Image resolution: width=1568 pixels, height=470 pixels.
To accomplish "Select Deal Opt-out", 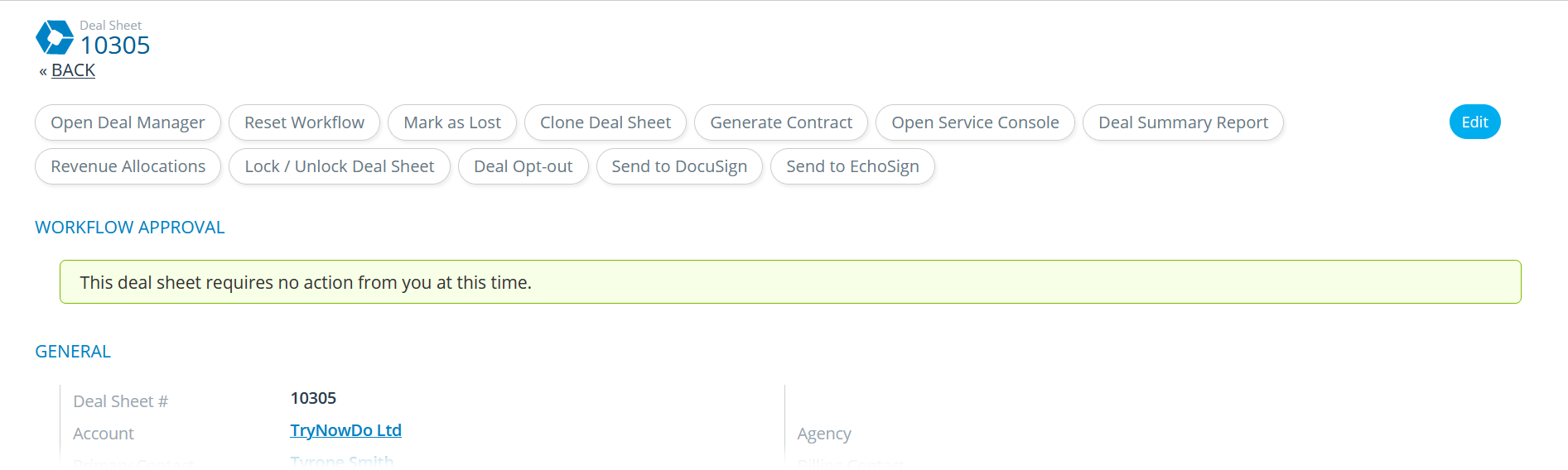I will [x=523, y=166].
